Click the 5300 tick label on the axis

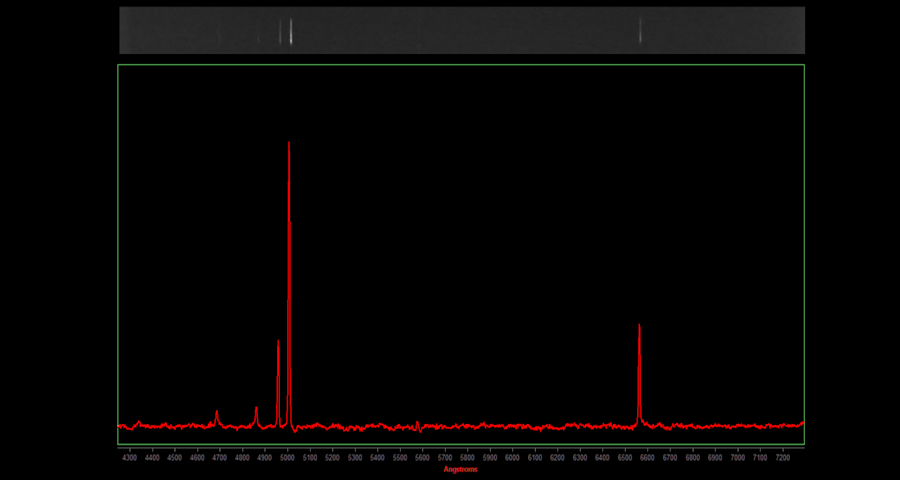click(355, 457)
